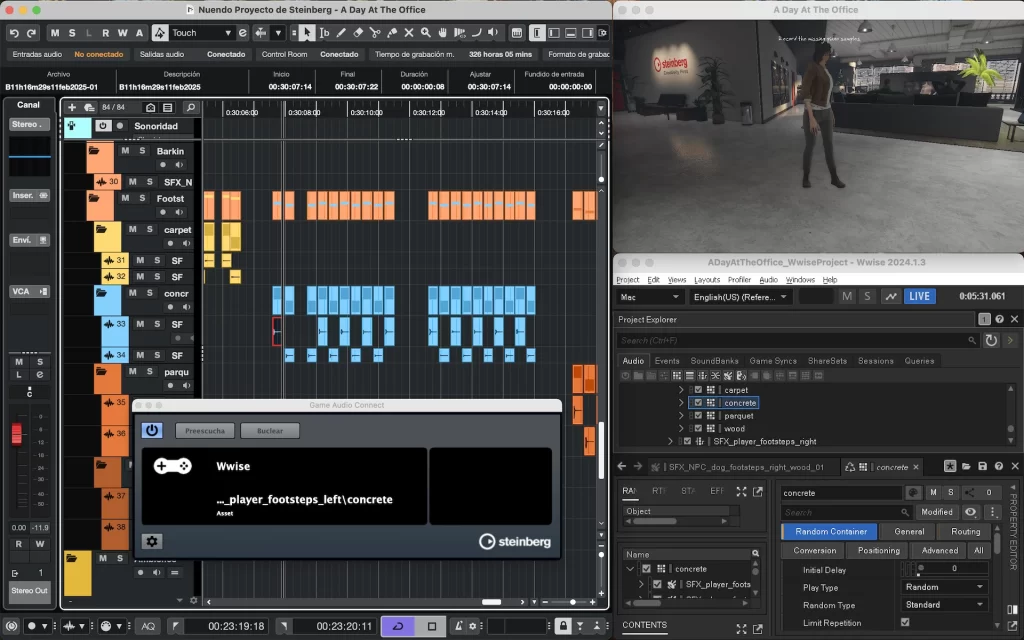Mute the Barkin folder track
The image size is (1024, 640).
[x=126, y=151]
